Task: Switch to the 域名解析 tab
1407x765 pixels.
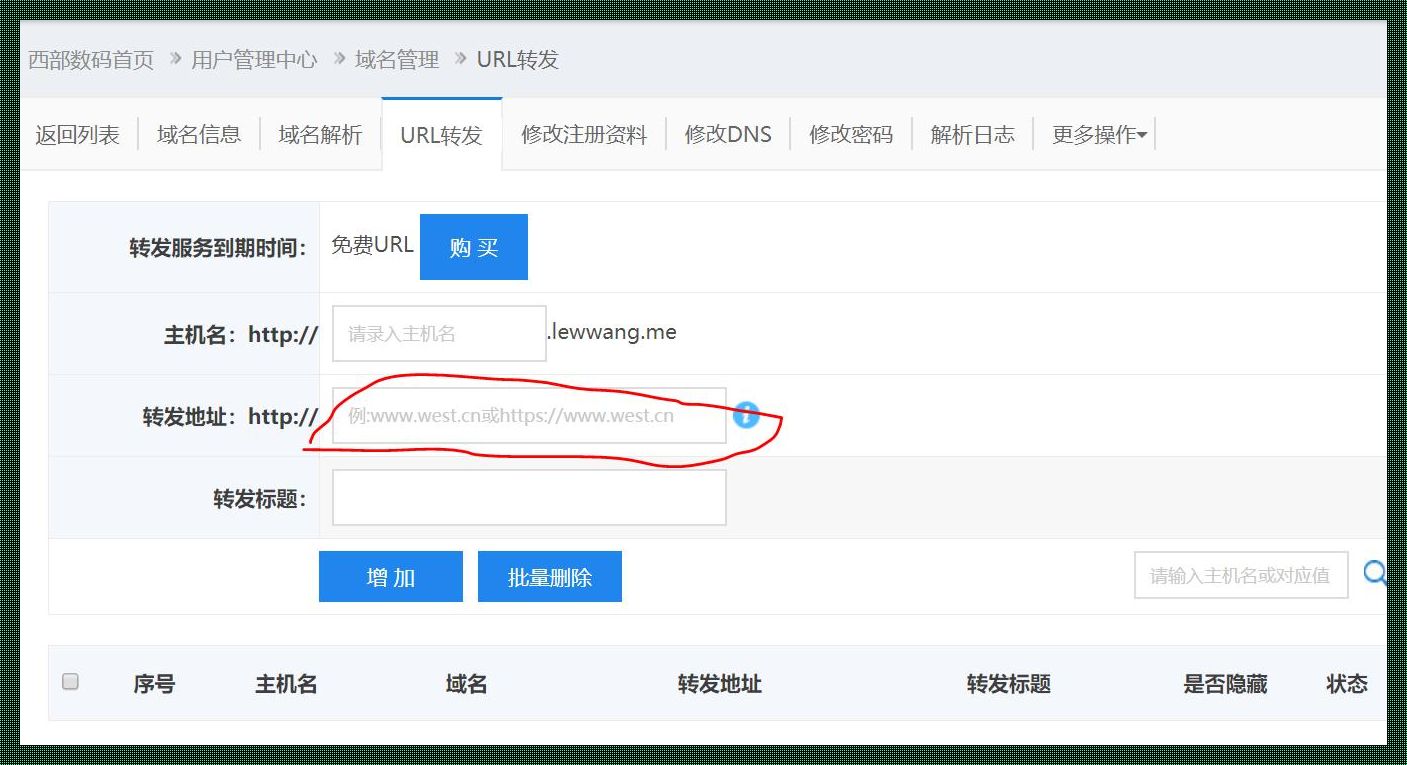Action: 319,133
